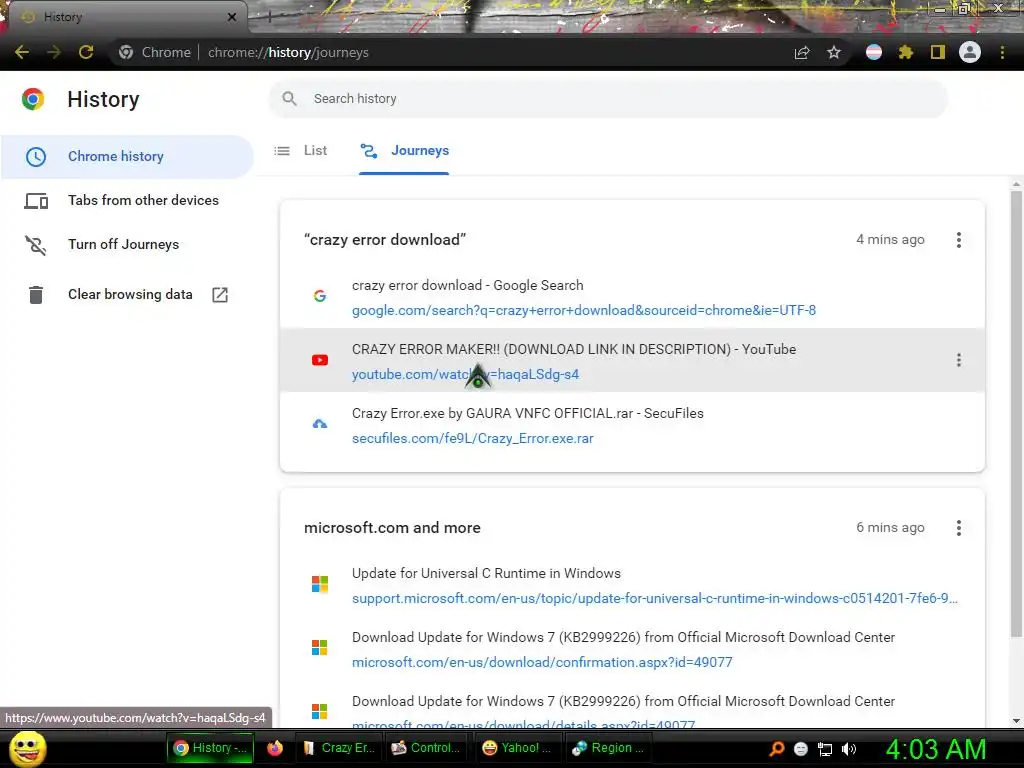Open the "microsoft.com and more" journey options menu

pos(959,528)
